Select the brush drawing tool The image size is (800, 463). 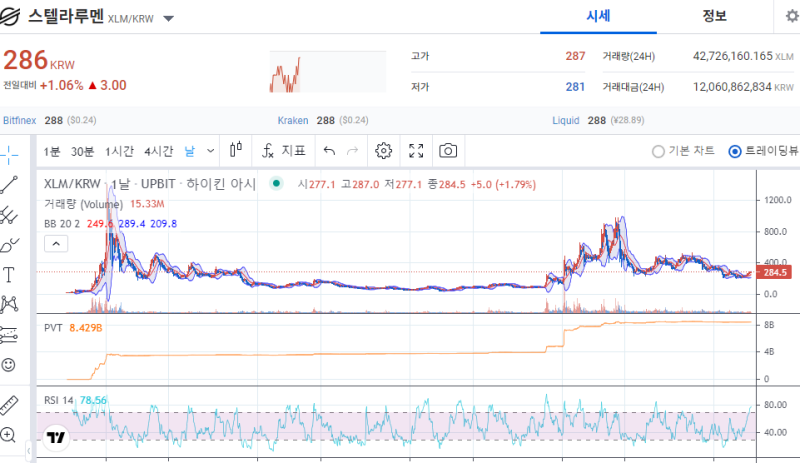(9, 246)
